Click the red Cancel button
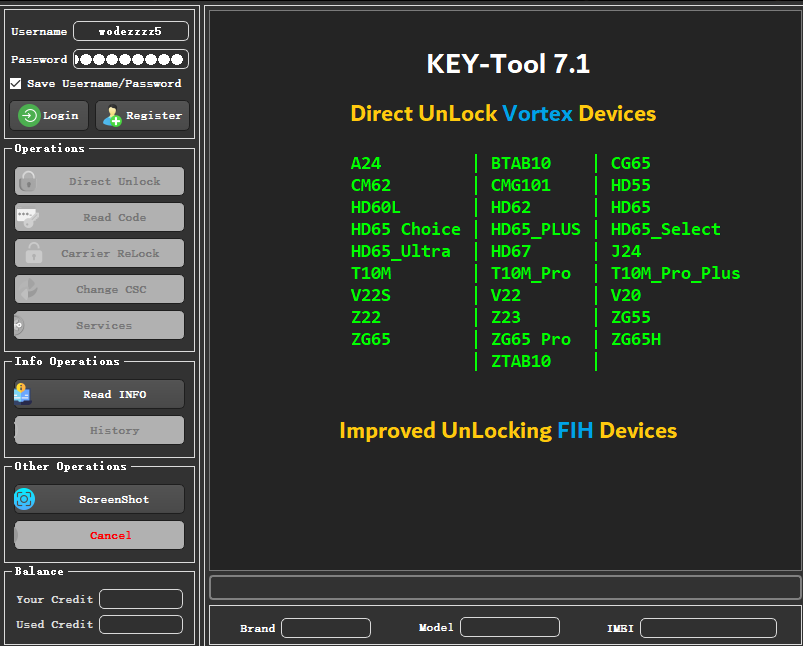The height and width of the screenshot is (646, 803). pyautogui.click(x=99, y=535)
